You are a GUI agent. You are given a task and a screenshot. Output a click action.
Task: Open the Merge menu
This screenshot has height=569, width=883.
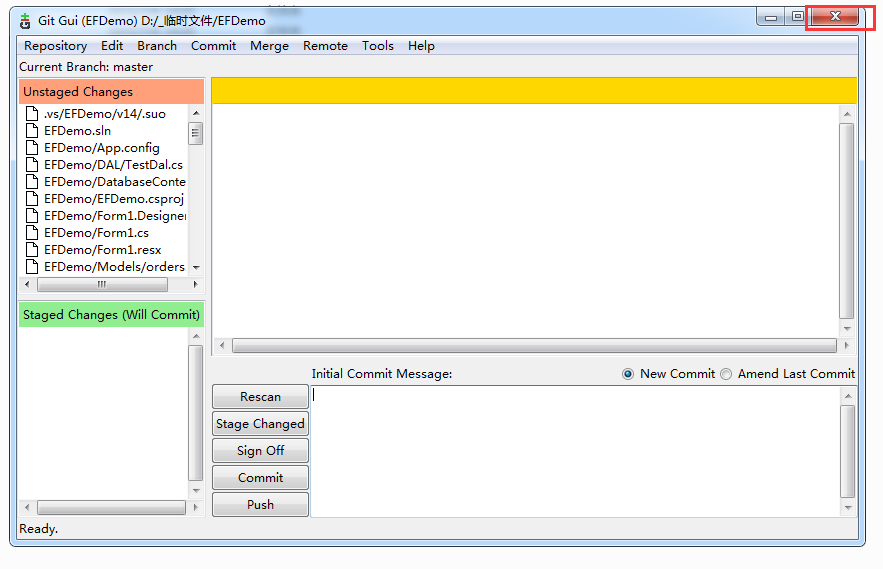[x=269, y=46]
